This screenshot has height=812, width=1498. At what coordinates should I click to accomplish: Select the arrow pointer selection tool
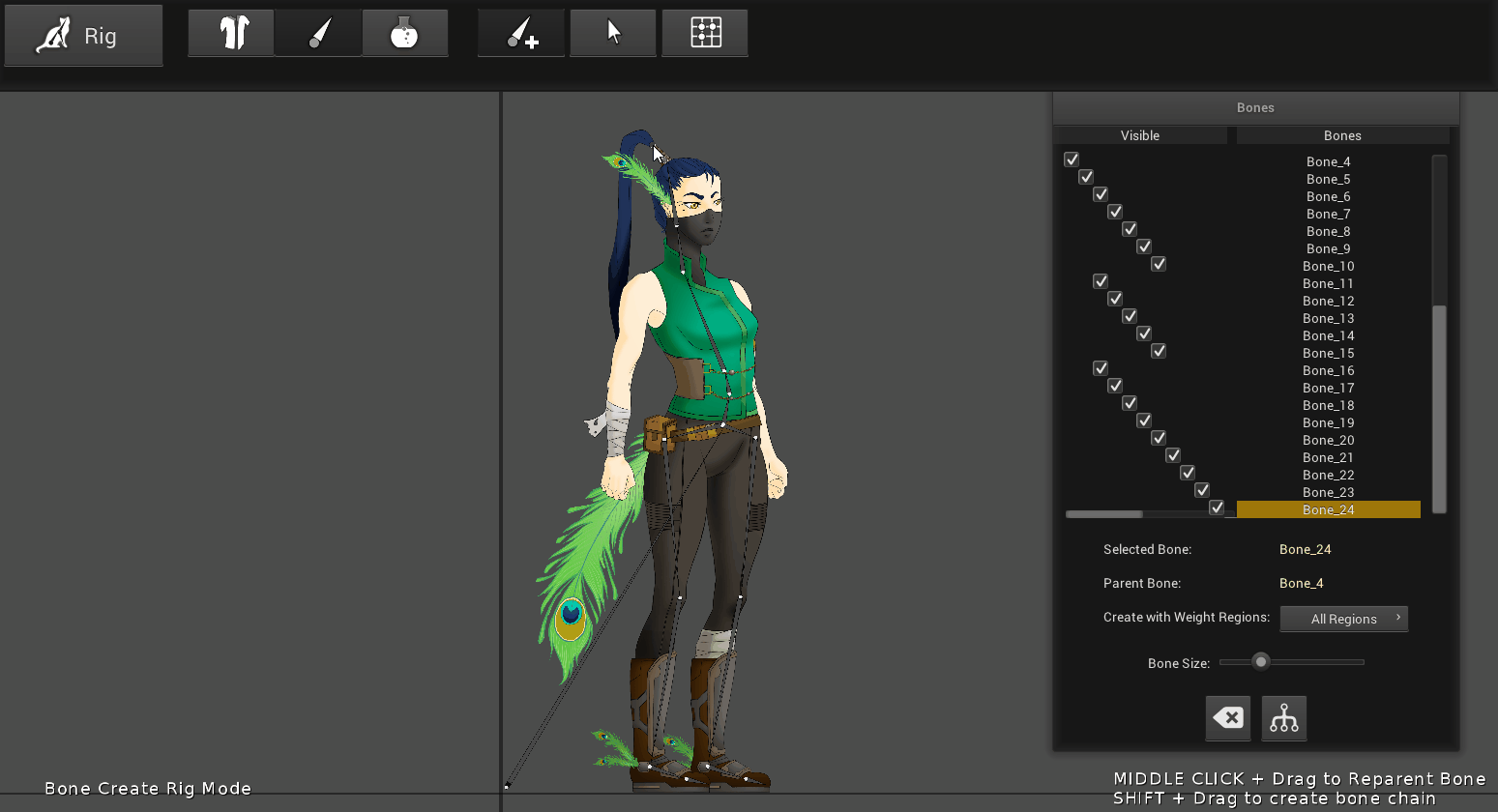click(613, 34)
